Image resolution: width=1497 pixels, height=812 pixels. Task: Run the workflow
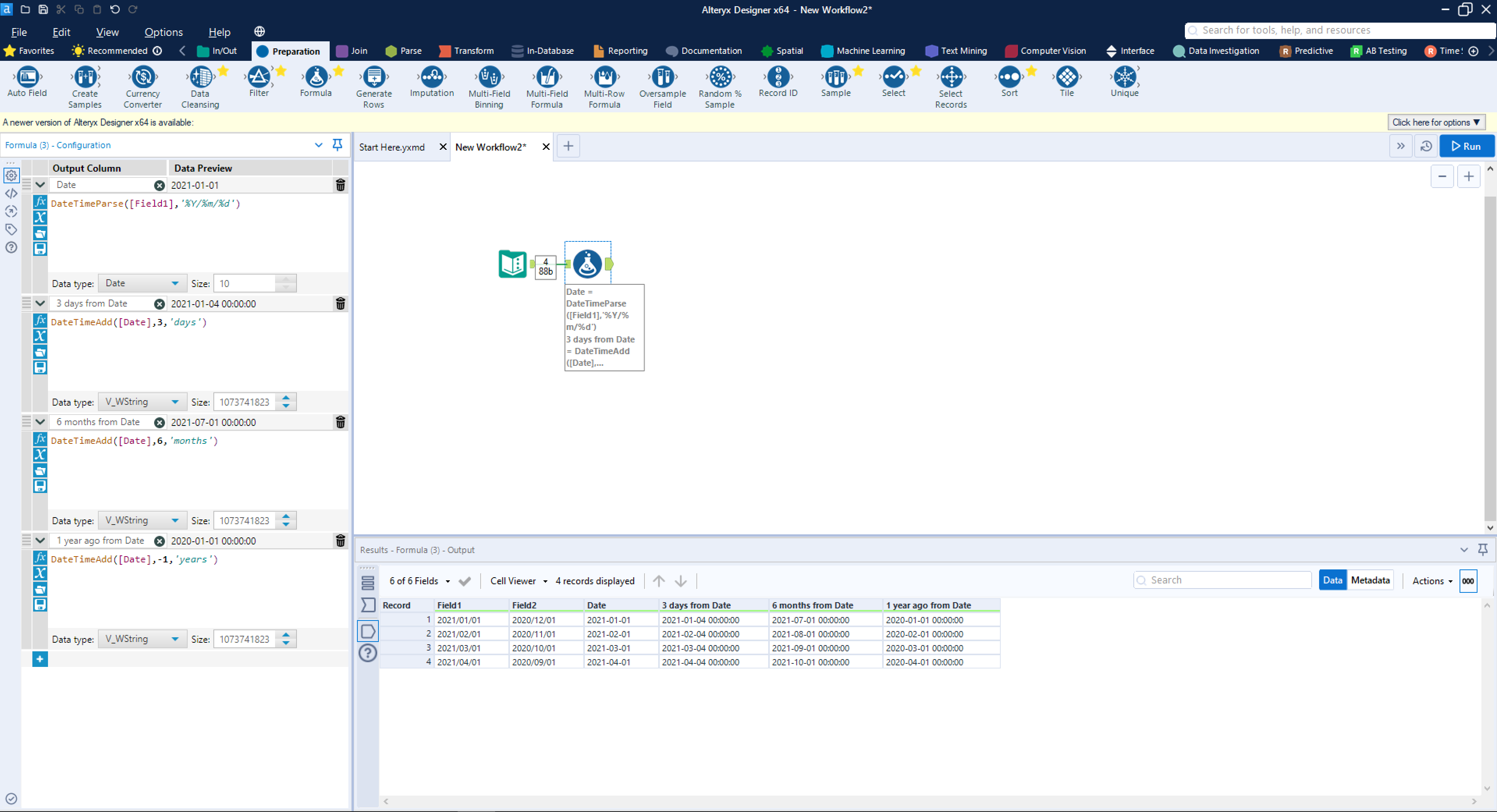pos(1467,146)
